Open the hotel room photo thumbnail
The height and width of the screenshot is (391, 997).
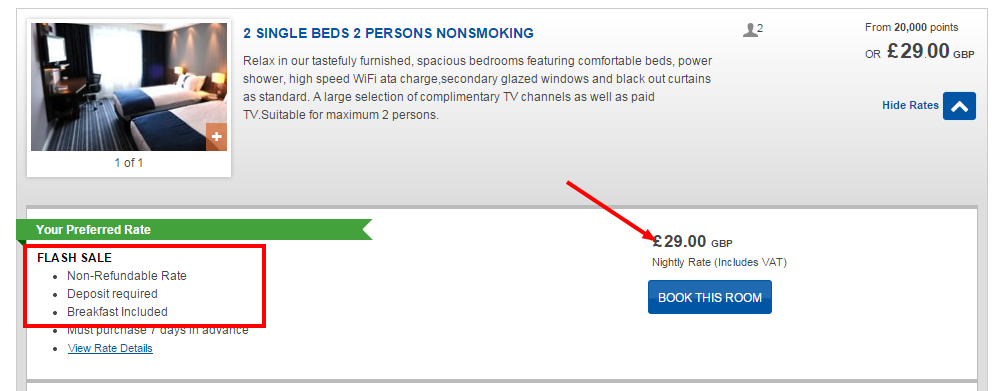(128, 87)
